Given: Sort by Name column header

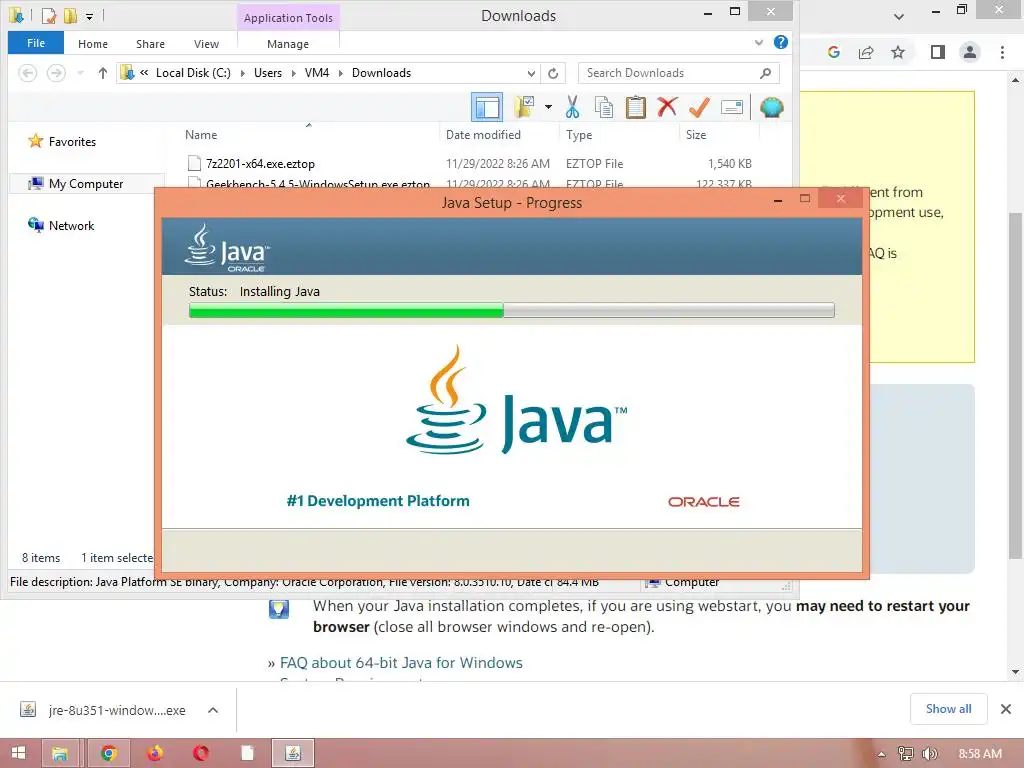Looking at the screenshot, I should click(x=201, y=135).
